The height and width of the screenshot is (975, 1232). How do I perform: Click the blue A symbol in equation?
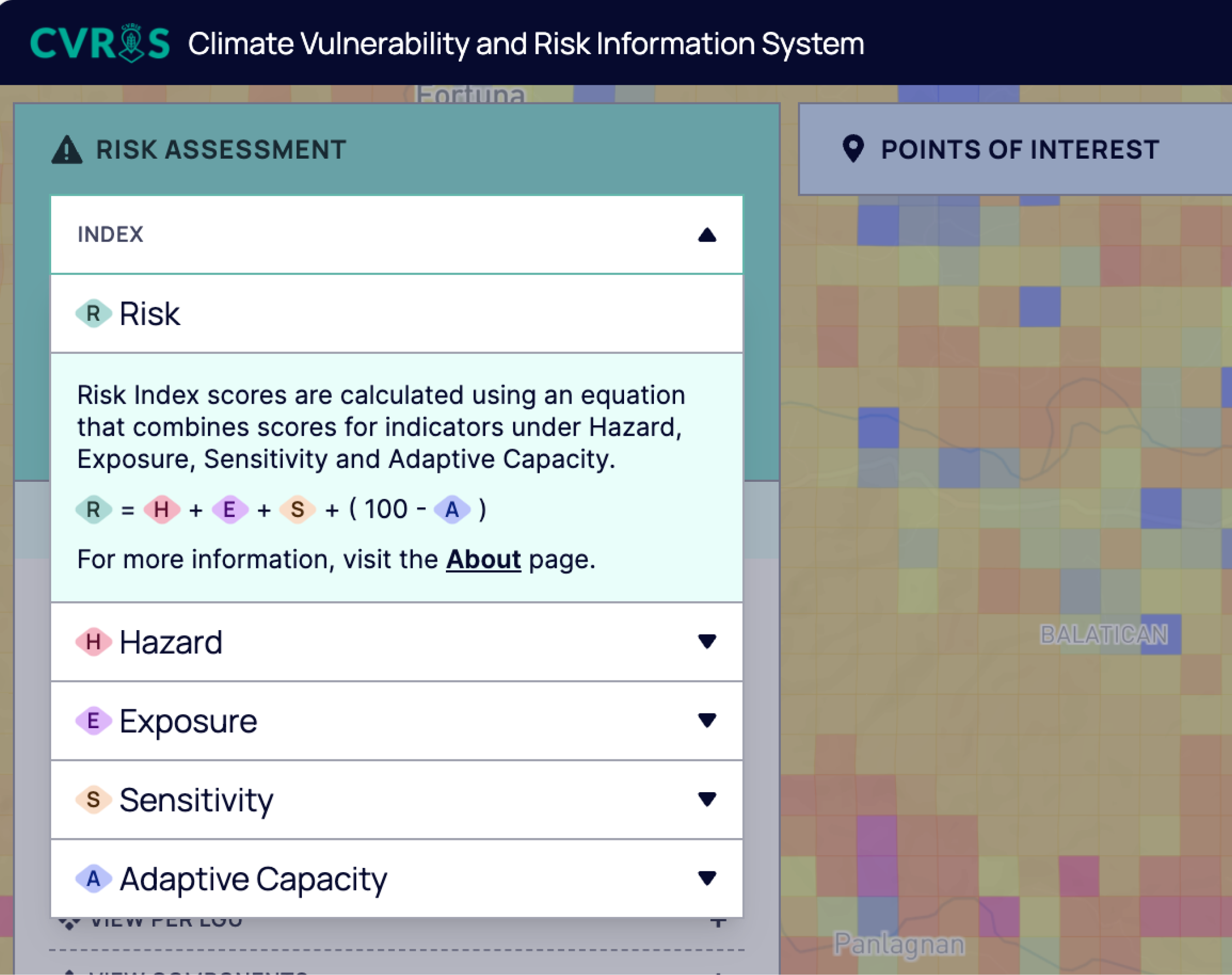[452, 509]
